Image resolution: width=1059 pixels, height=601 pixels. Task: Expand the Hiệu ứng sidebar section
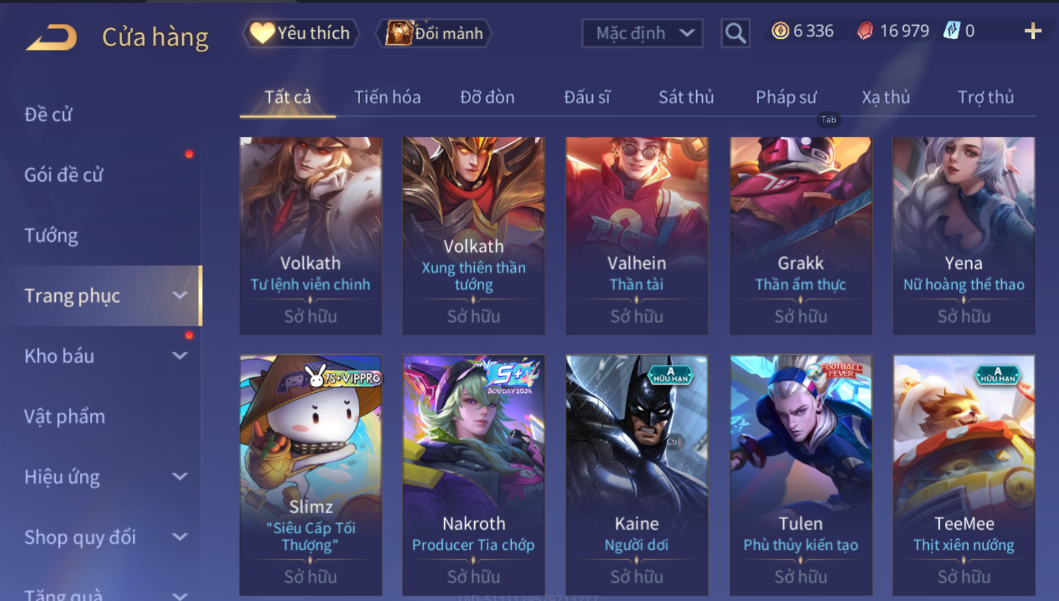coord(180,476)
